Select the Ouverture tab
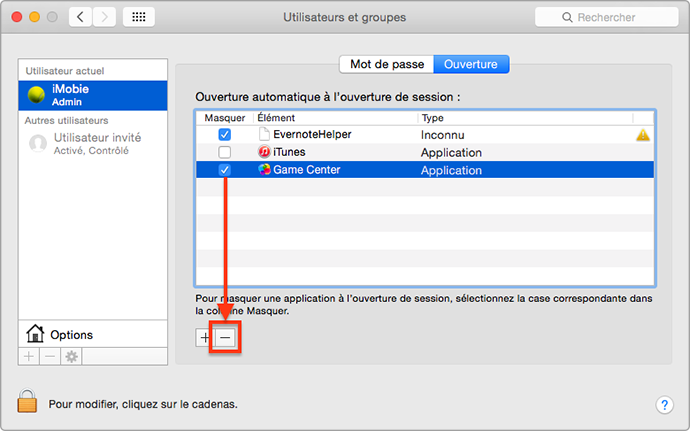This screenshot has width=690, height=431. [471, 64]
